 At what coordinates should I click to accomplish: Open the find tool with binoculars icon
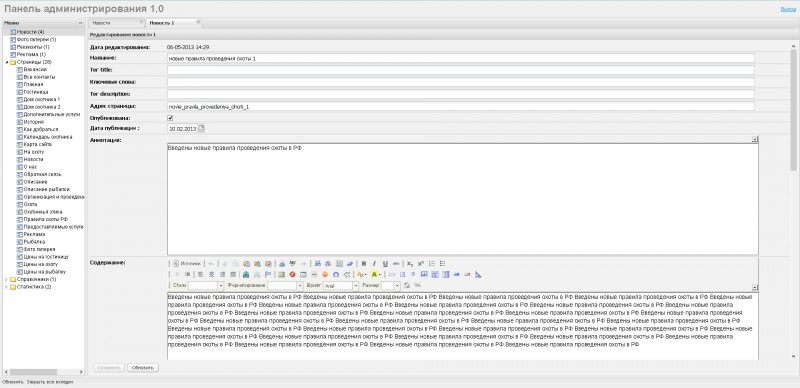click(x=317, y=263)
